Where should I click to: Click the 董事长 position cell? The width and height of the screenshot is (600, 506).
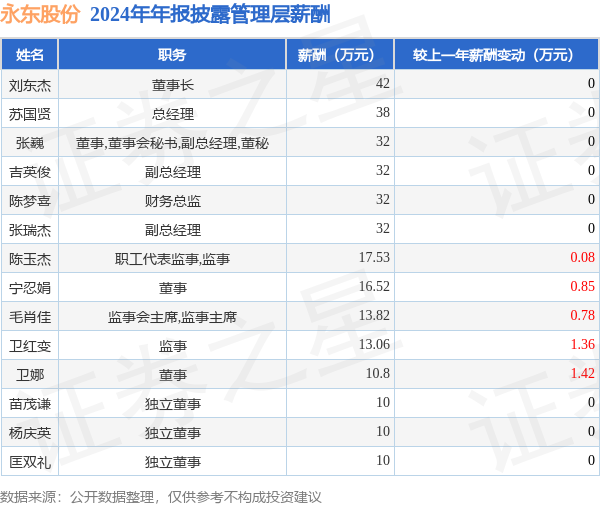(x=173, y=85)
